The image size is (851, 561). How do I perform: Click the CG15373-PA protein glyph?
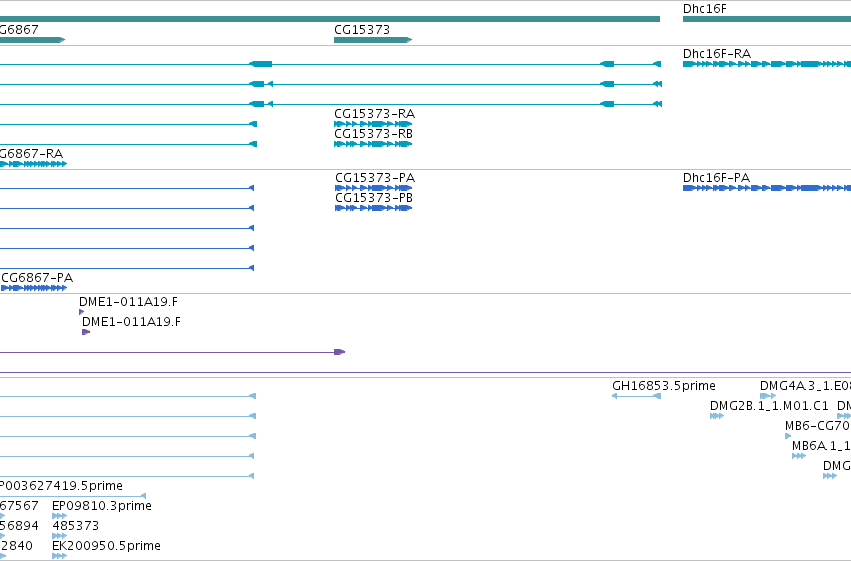tap(373, 188)
